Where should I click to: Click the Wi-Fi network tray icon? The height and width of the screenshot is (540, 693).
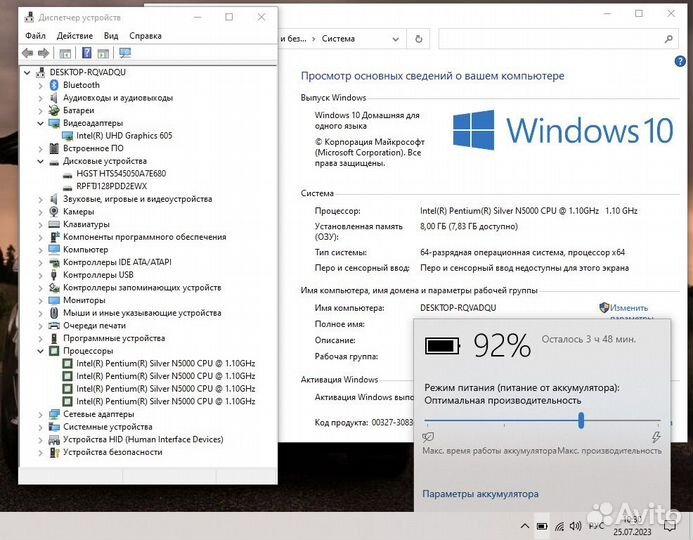[x=560, y=526]
